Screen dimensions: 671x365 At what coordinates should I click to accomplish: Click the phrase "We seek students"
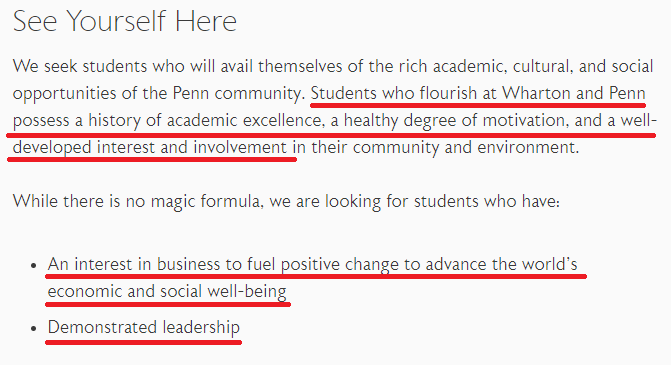coord(80,66)
